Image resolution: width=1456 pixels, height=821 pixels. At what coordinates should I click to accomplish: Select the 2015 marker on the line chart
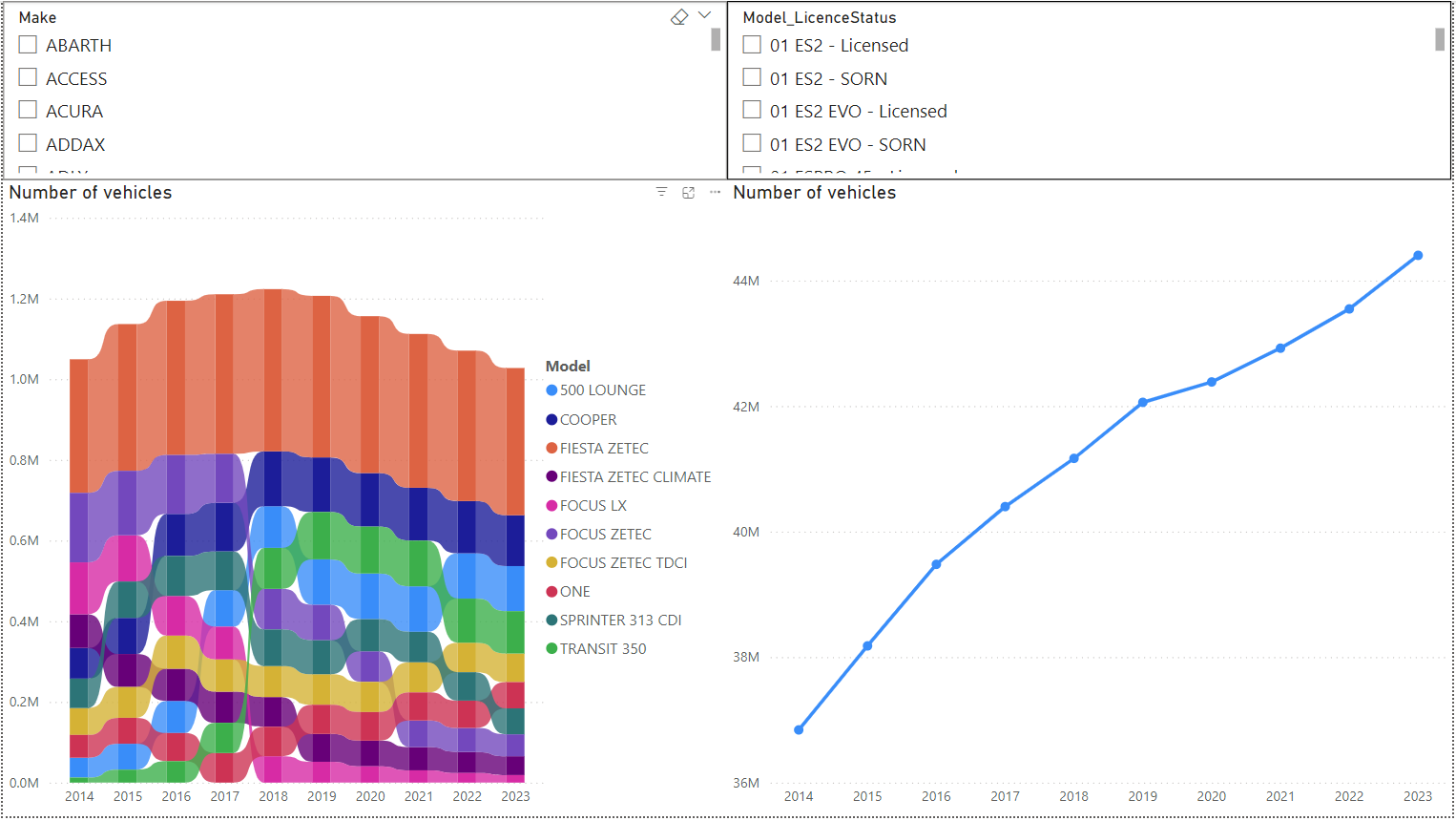[x=867, y=646]
